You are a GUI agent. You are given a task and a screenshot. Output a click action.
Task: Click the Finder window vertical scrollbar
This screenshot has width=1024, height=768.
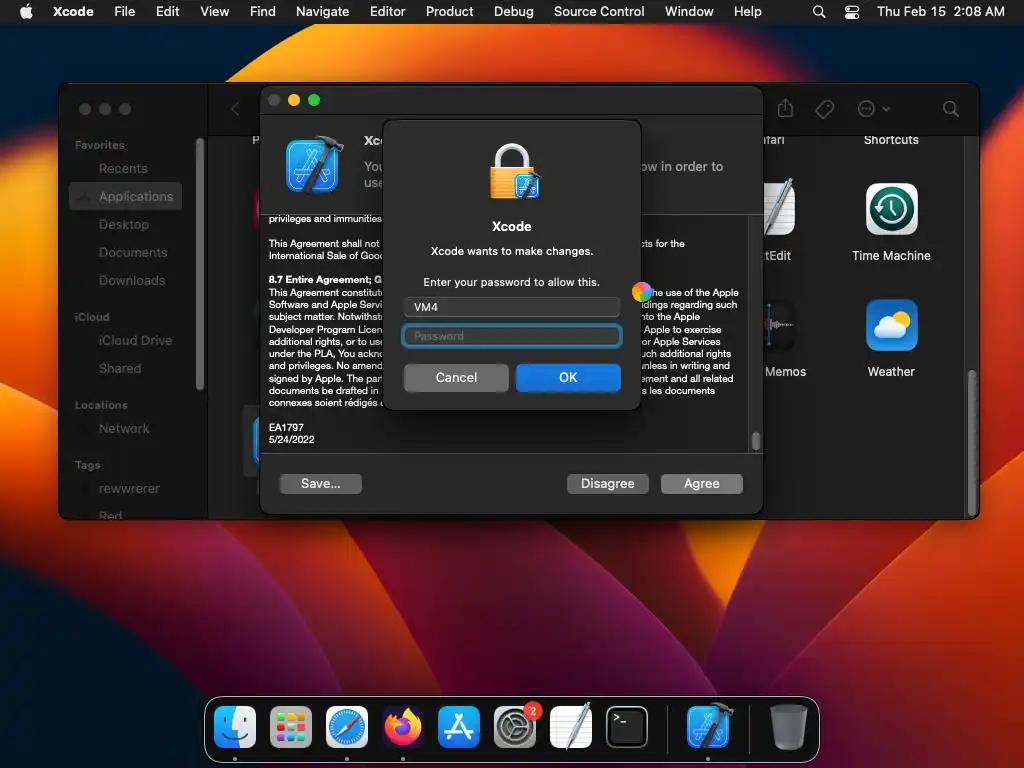(x=972, y=443)
